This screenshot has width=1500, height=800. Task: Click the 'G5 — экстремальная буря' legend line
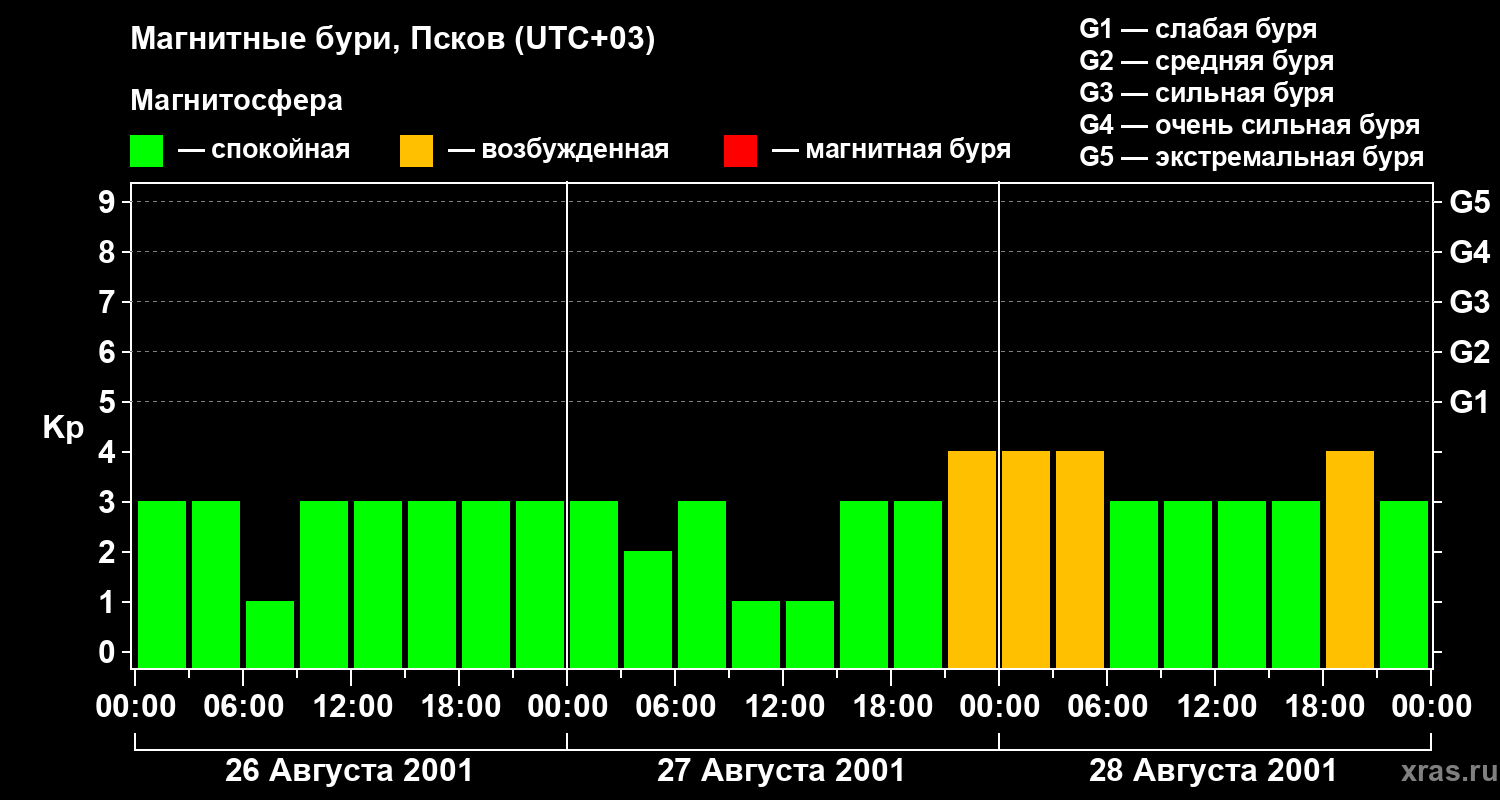click(x=1251, y=157)
